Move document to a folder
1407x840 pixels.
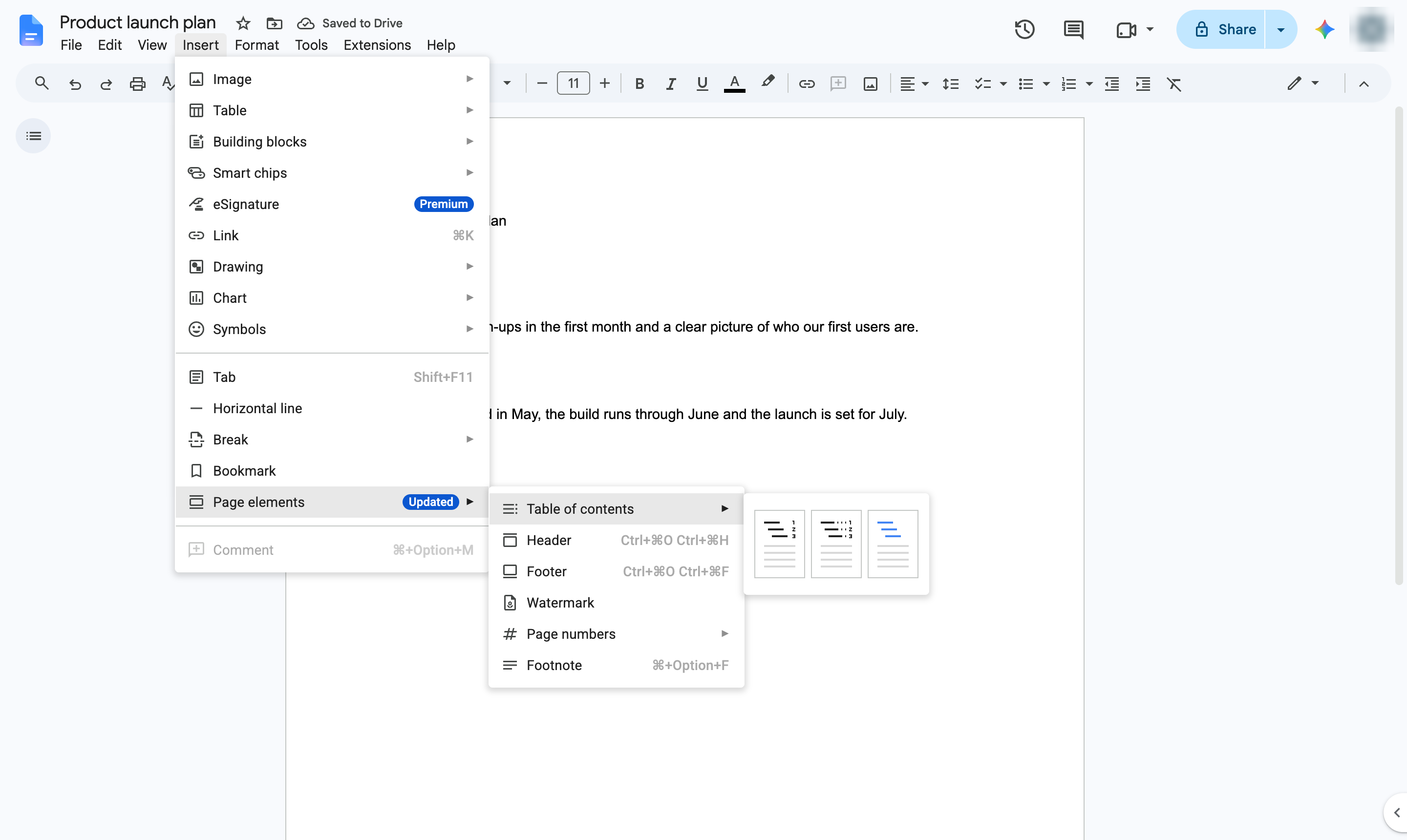click(274, 23)
